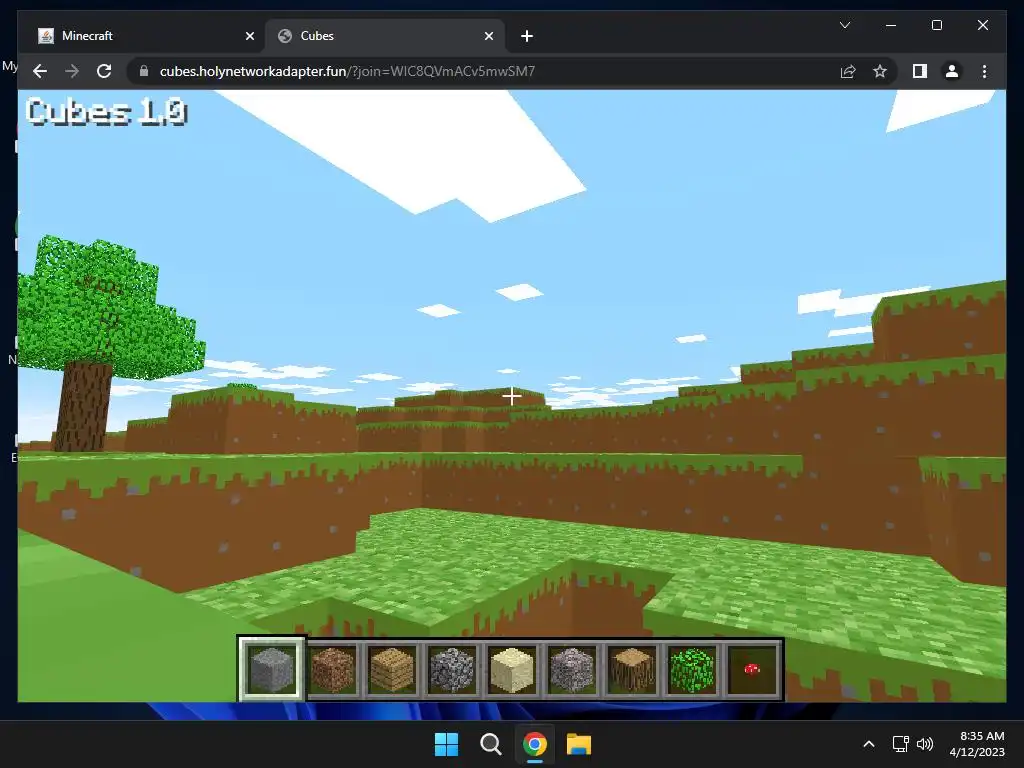This screenshot has height=768, width=1024.
Task: Select the sand block in hotbar
Action: (x=512, y=669)
